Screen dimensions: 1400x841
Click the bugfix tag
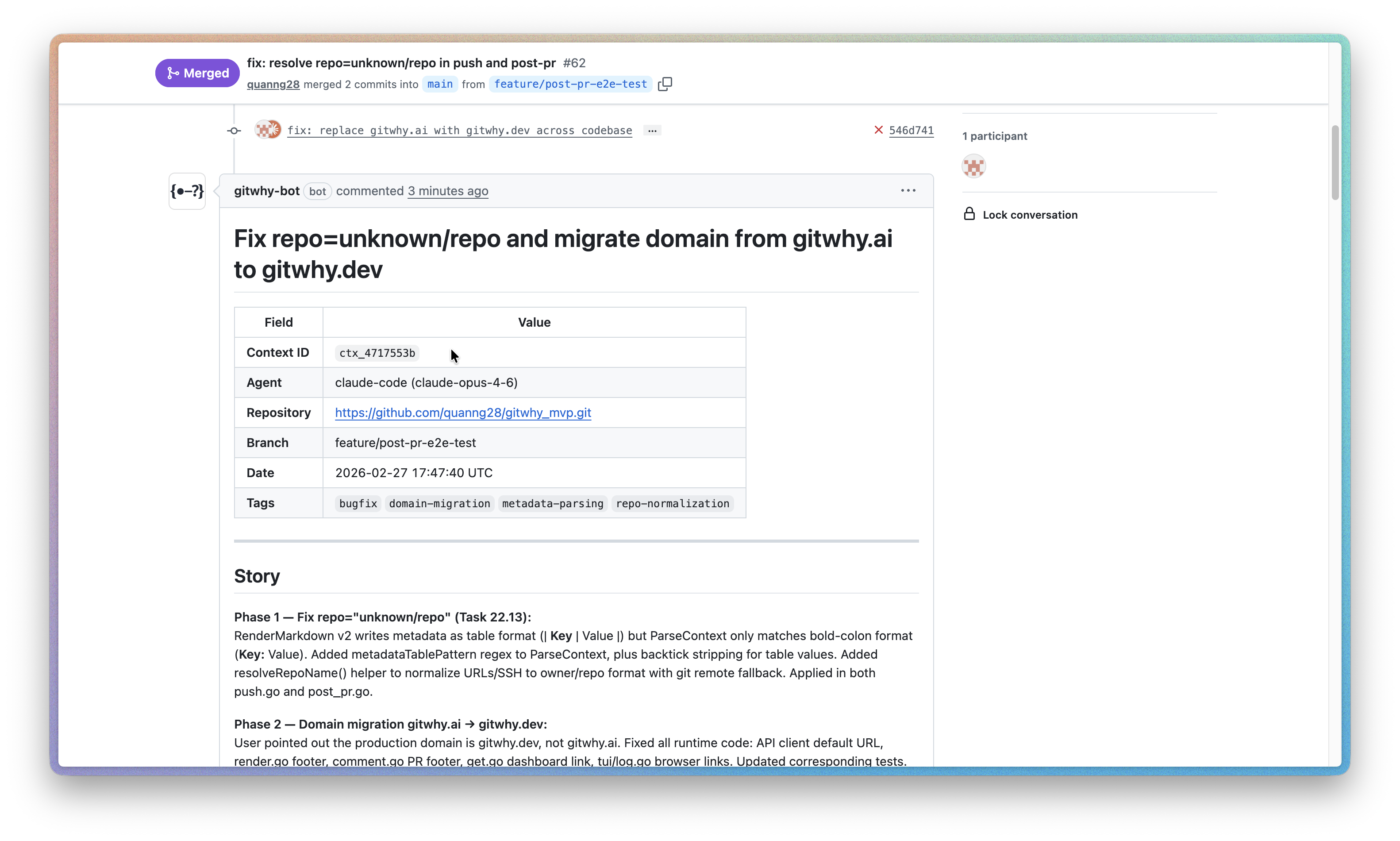click(358, 503)
